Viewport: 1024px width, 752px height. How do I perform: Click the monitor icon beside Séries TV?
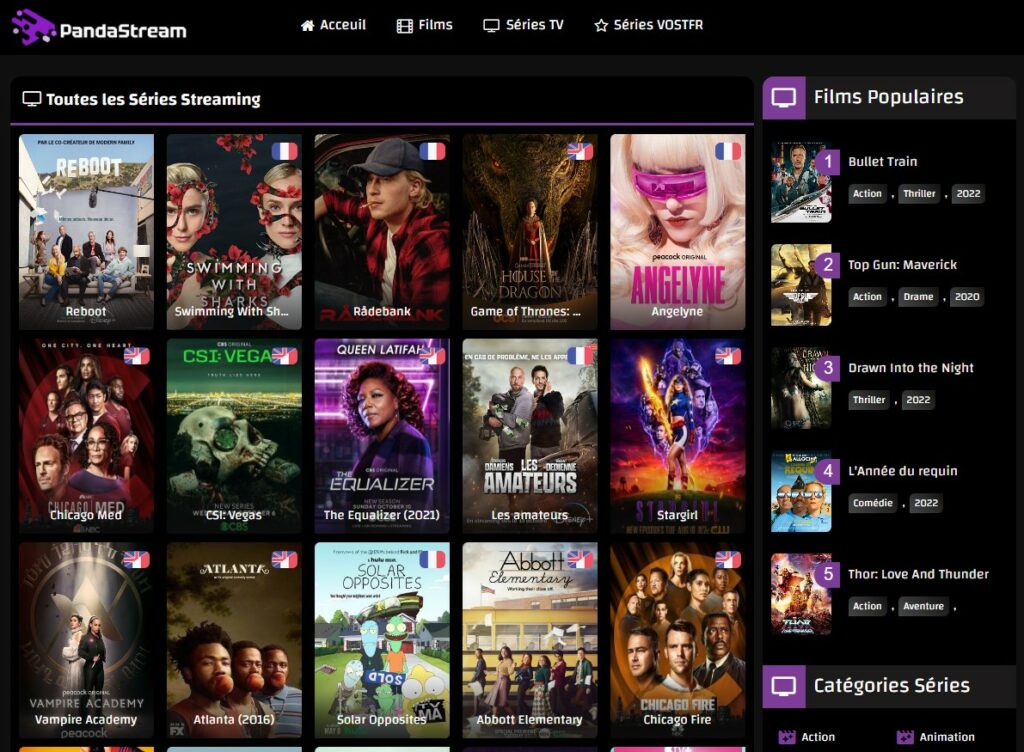point(491,26)
